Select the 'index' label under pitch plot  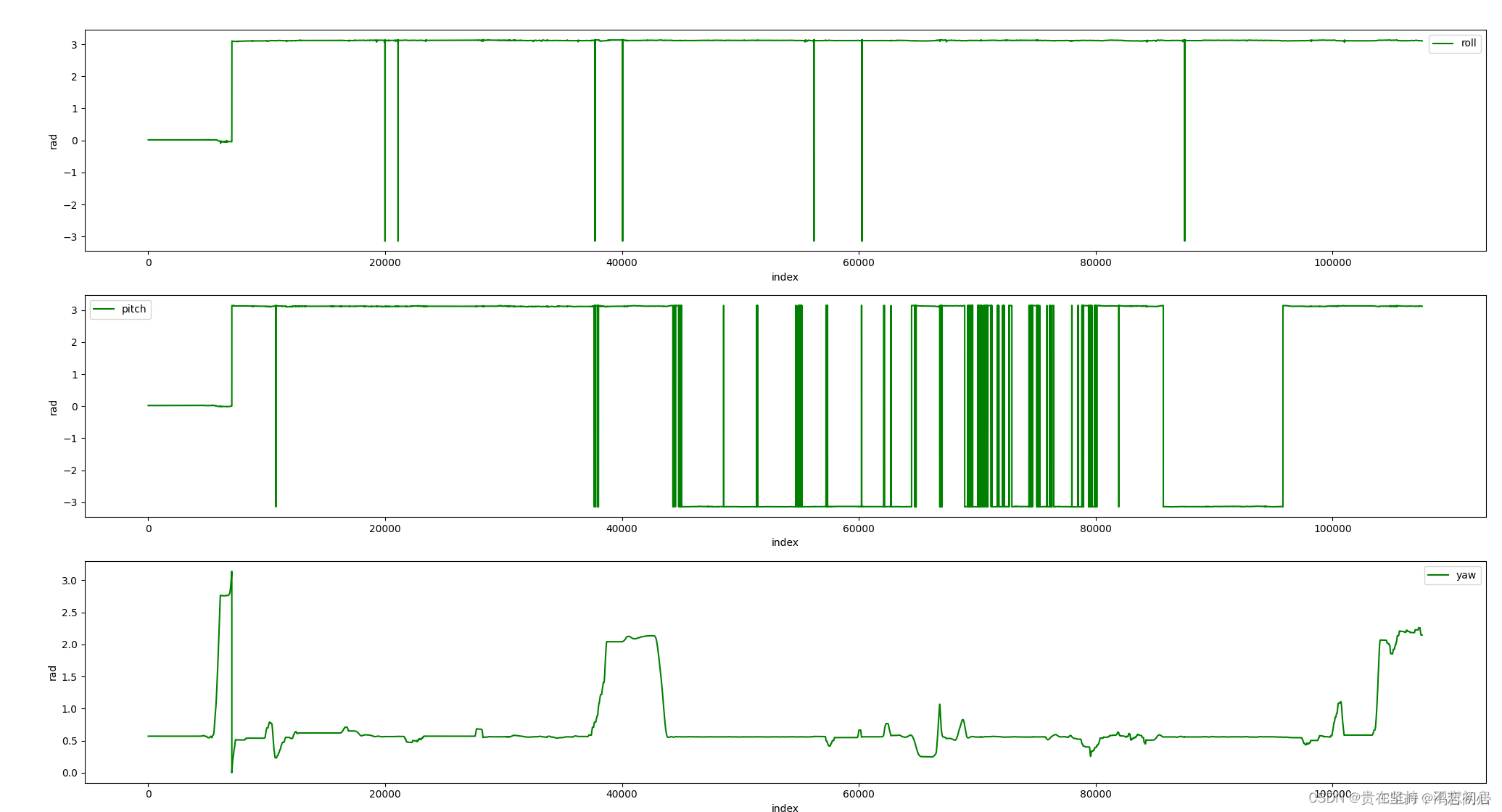pyautogui.click(x=785, y=542)
